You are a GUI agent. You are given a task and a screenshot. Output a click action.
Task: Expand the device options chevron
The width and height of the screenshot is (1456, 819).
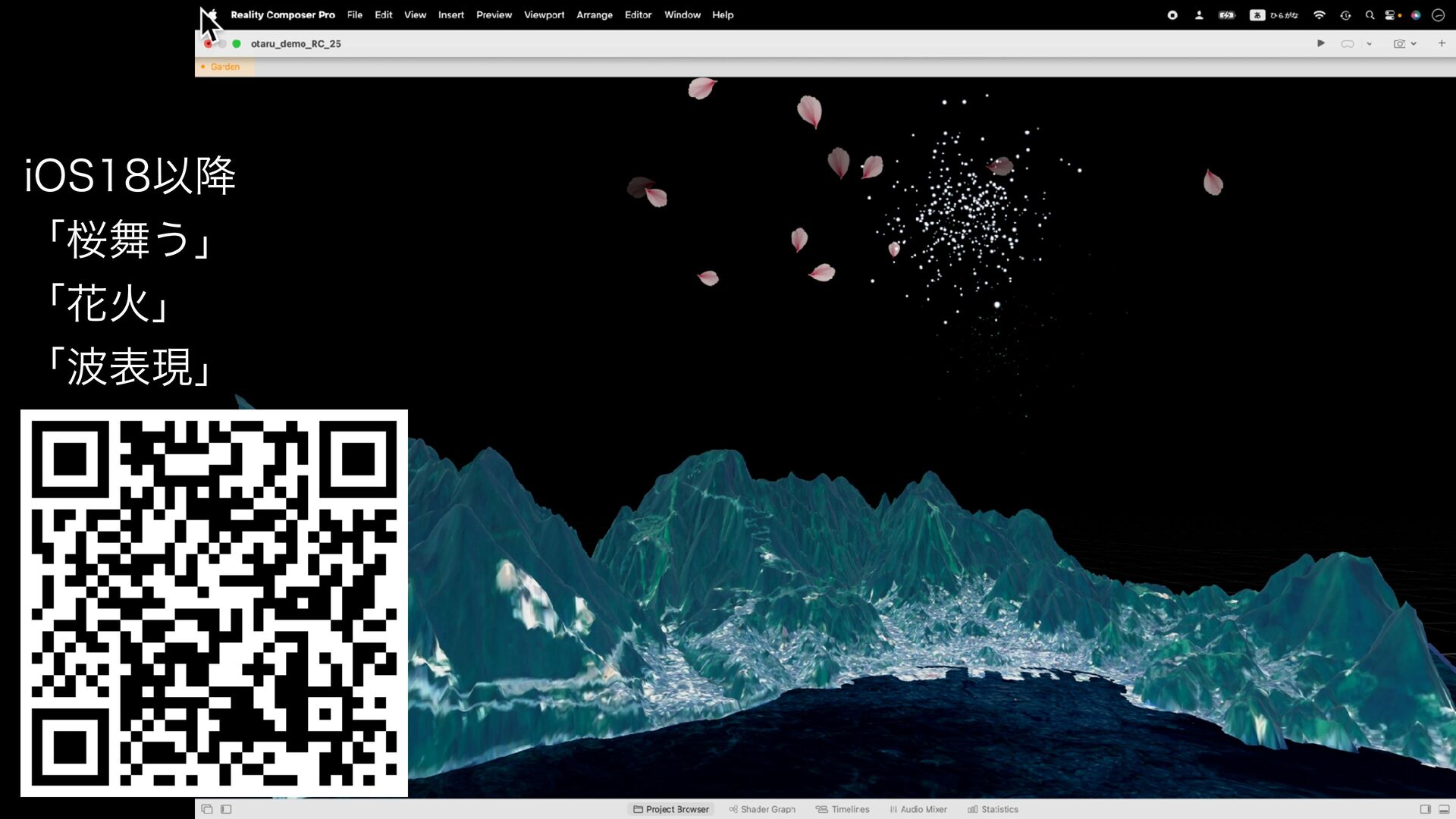click(1369, 44)
